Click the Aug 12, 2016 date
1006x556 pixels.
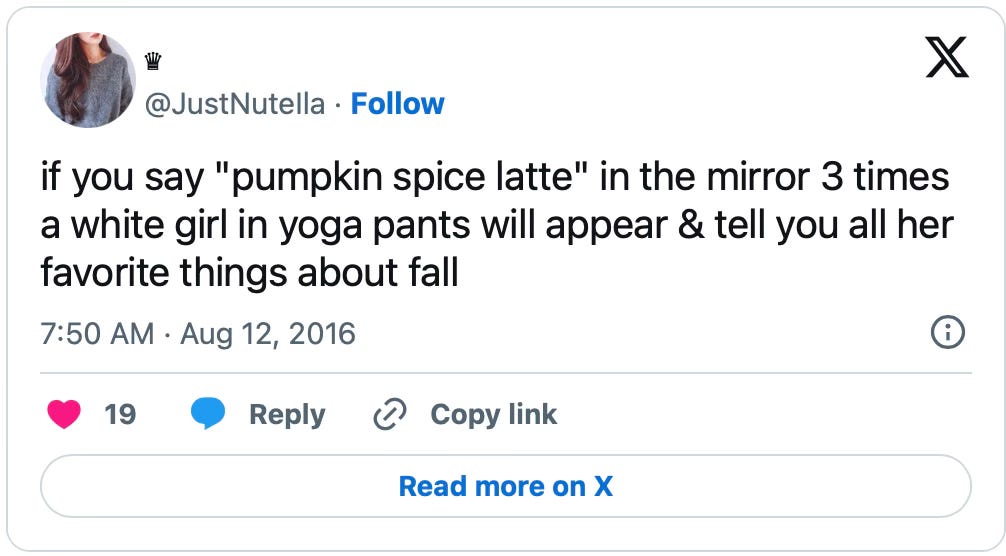267,333
